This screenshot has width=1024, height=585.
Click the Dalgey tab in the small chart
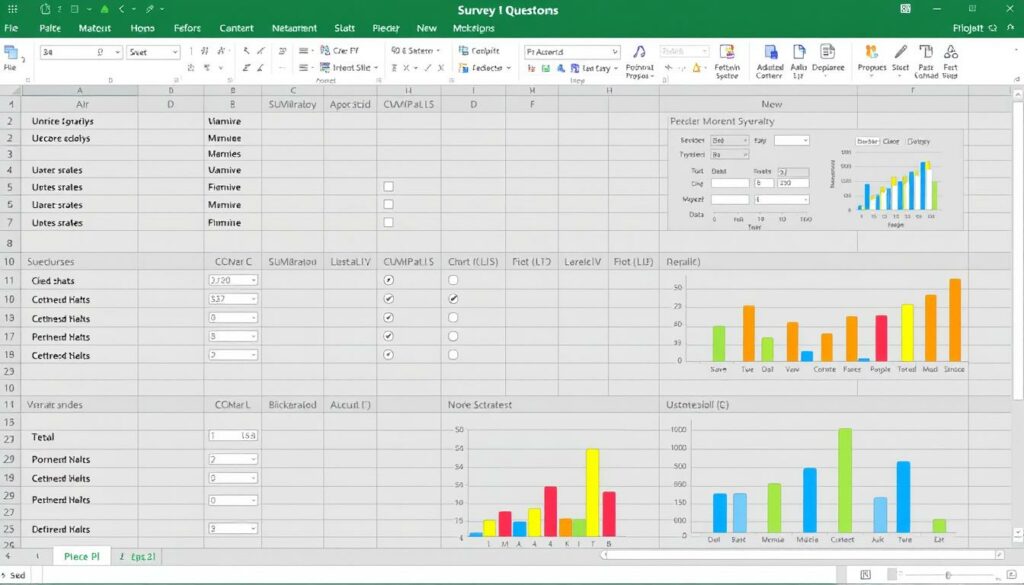point(918,141)
